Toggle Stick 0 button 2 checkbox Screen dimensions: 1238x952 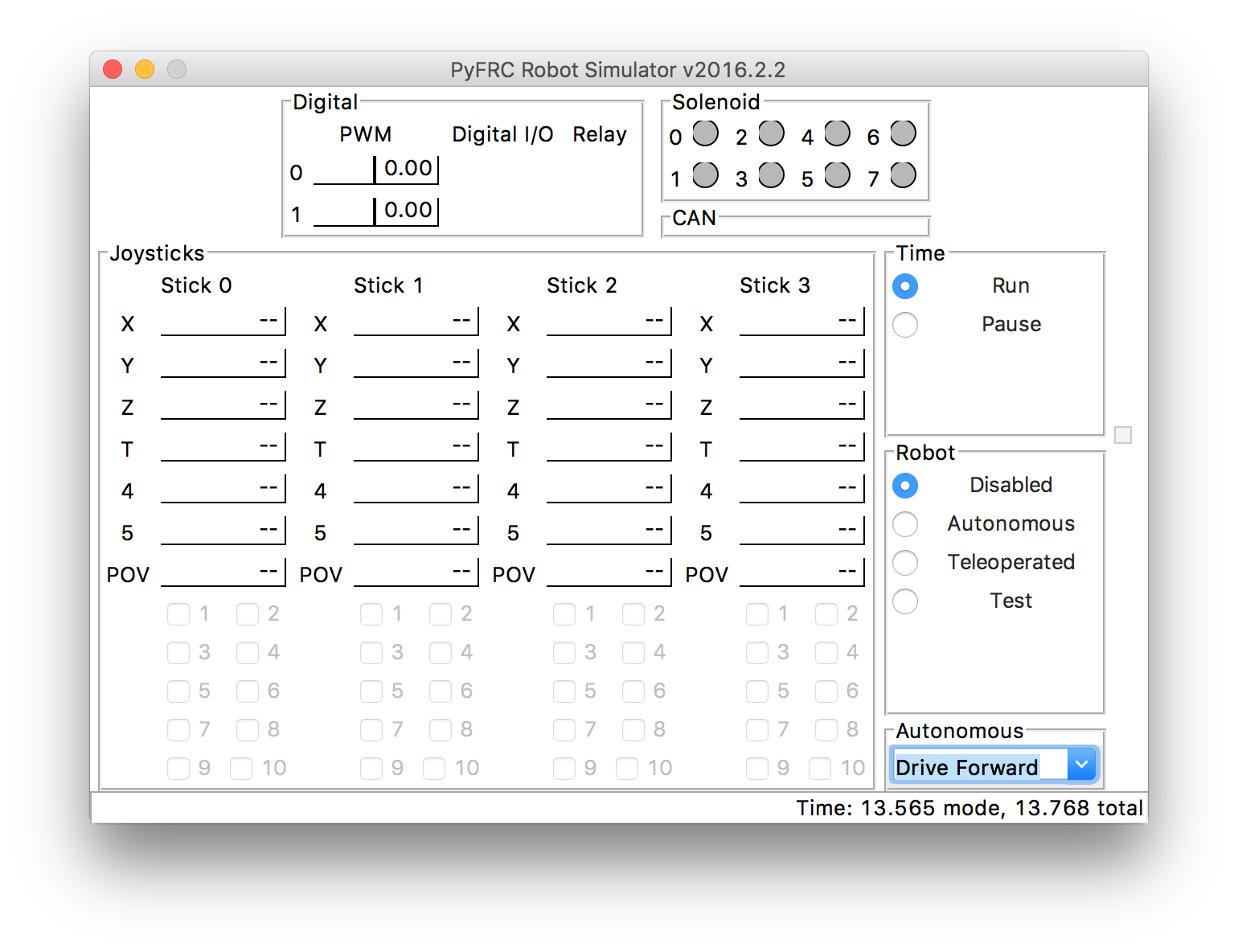[248, 614]
